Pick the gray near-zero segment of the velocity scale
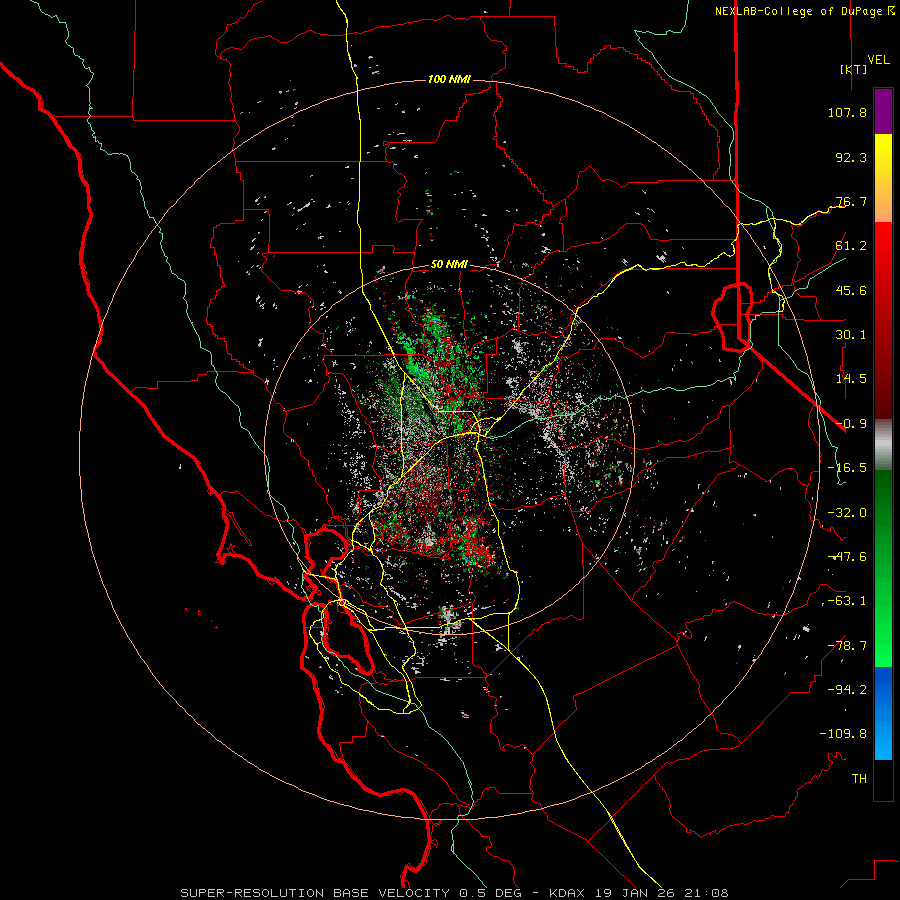This screenshot has height=900, width=900. (x=883, y=445)
